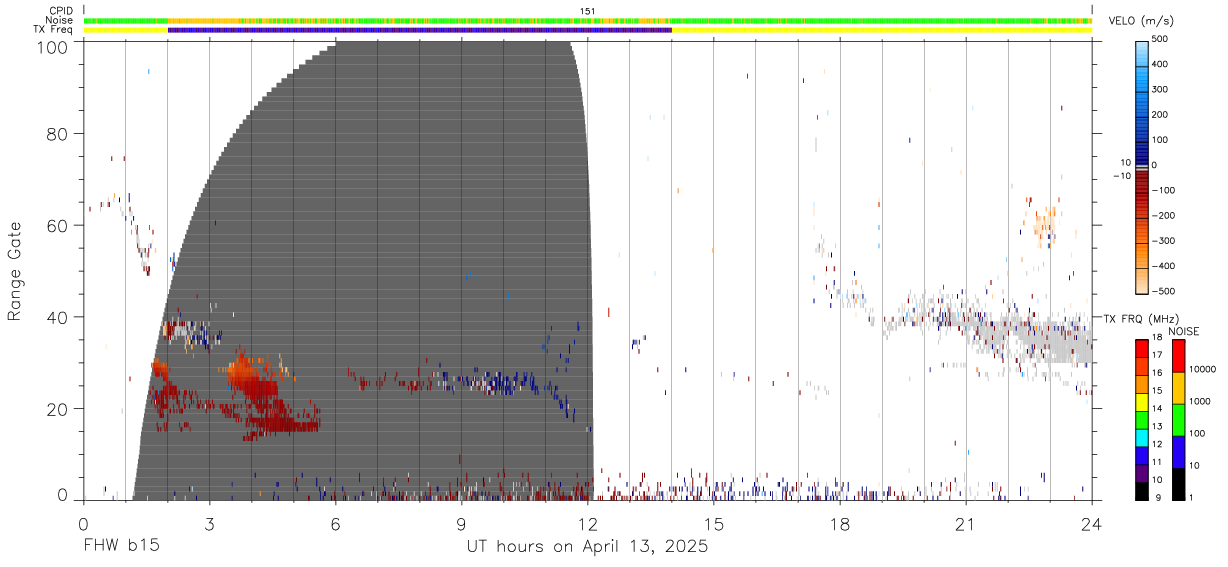Click the CPID label at top left
The height and width of the screenshot is (567, 1228).
60,11
